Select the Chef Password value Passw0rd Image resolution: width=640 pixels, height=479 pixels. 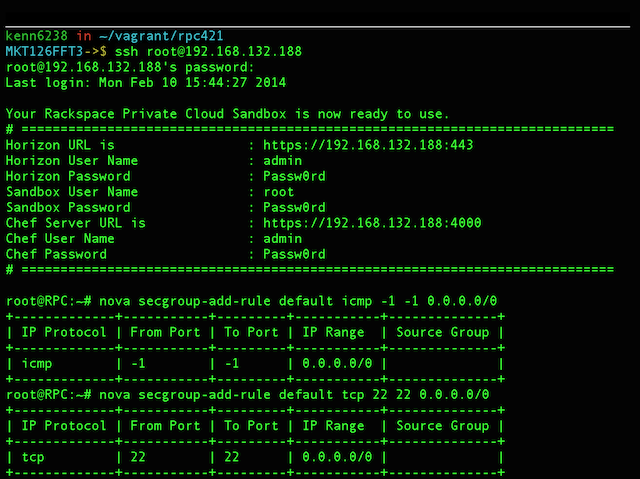pyautogui.click(x=294, y=254)
